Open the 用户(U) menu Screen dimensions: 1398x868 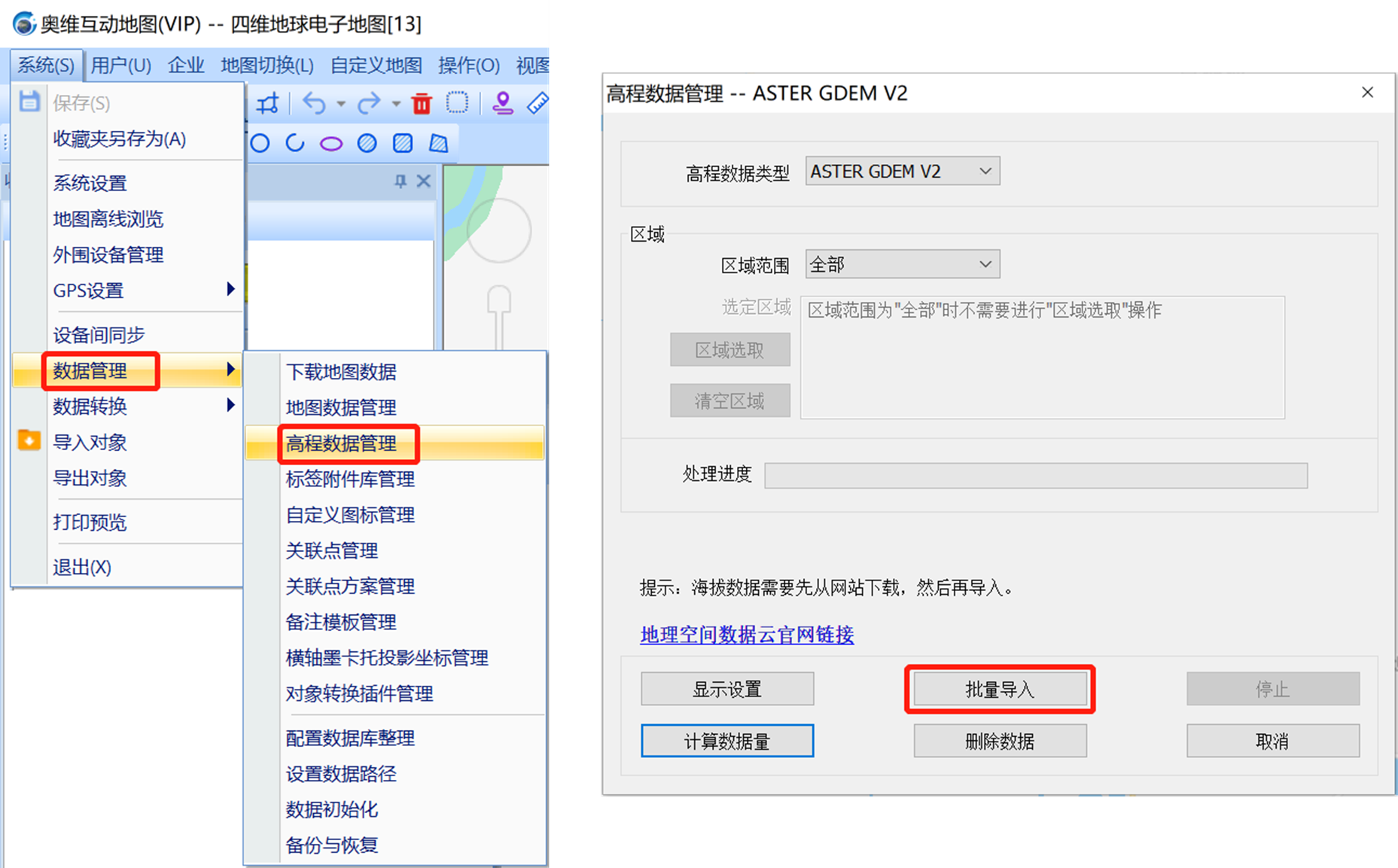point(120,65)
